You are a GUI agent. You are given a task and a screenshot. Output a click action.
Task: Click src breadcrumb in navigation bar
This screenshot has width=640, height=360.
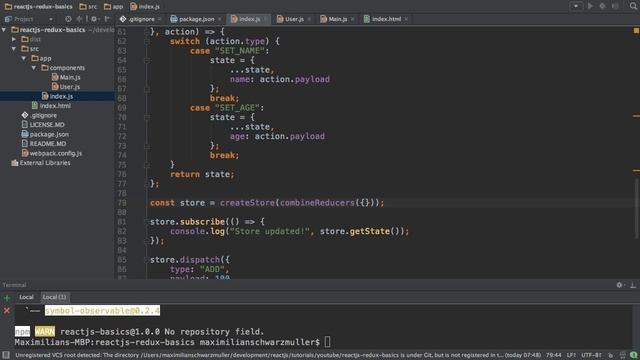click(88, 7)
